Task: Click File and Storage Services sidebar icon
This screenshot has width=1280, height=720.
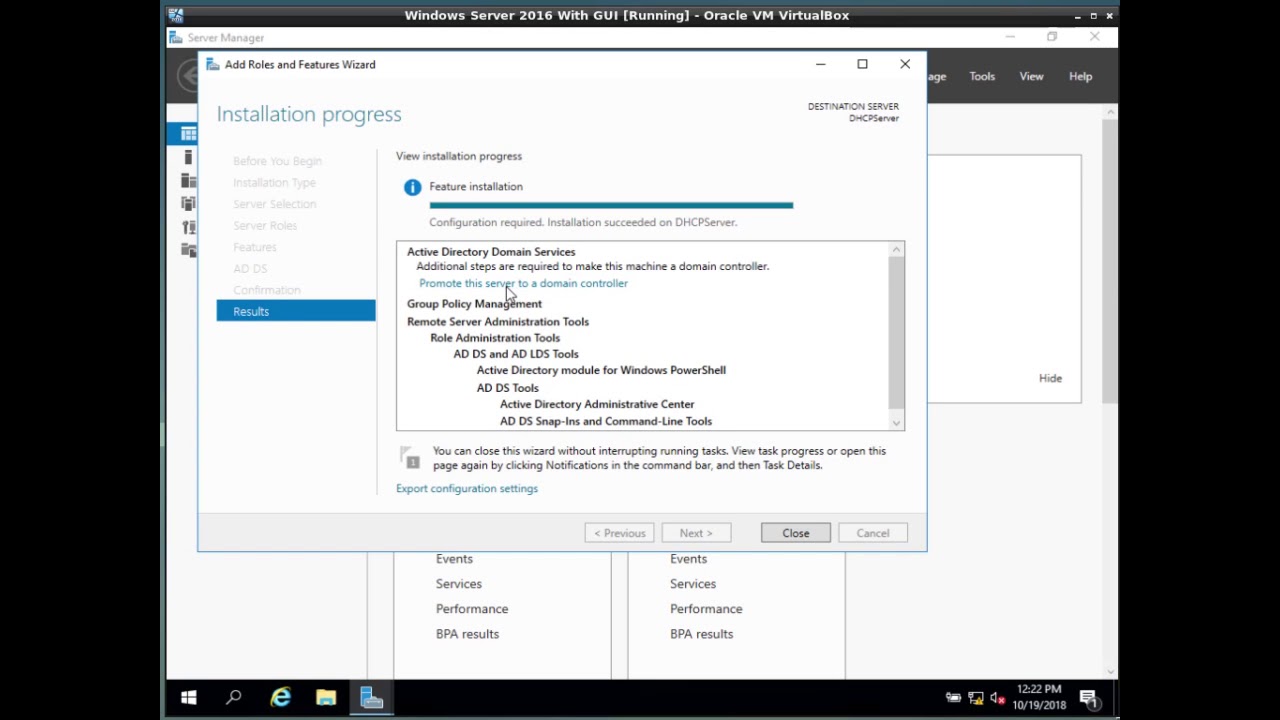Action: [188, 250]
